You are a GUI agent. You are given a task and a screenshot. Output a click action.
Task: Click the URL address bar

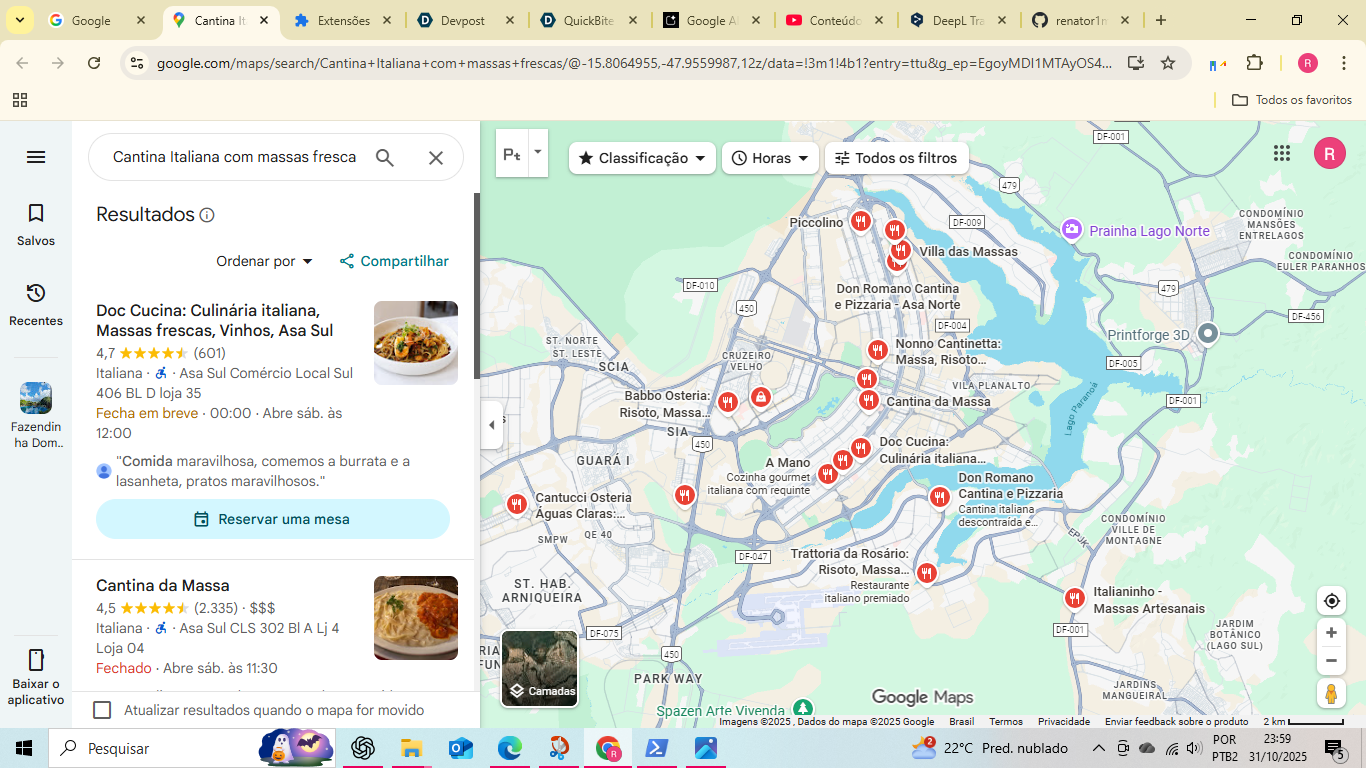pos(635,63)
